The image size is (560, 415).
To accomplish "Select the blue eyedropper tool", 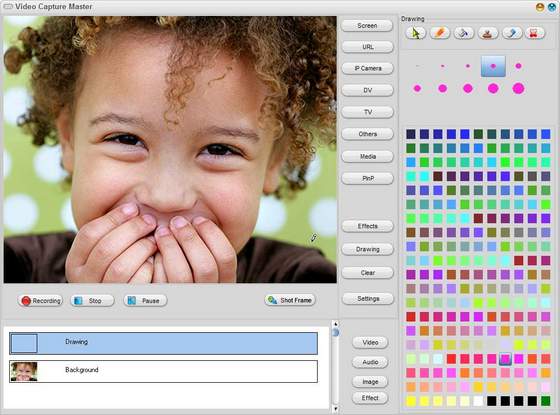I will click(x=512, y=33).
